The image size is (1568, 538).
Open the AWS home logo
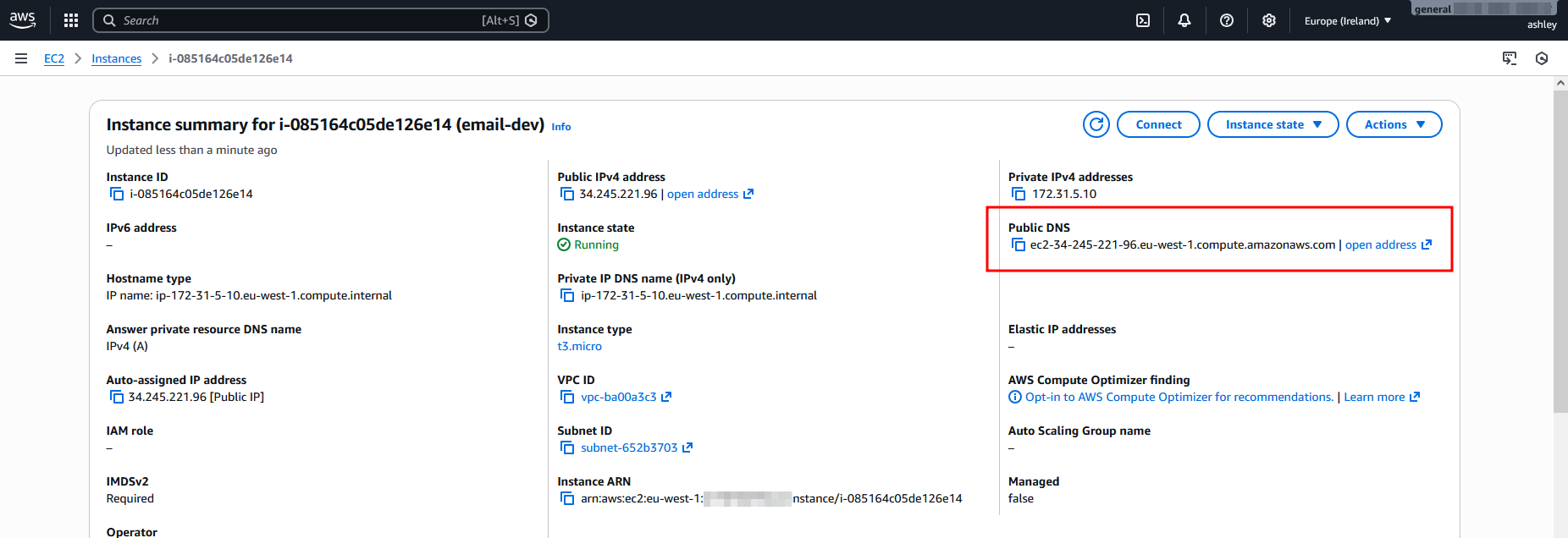[22, 20]
